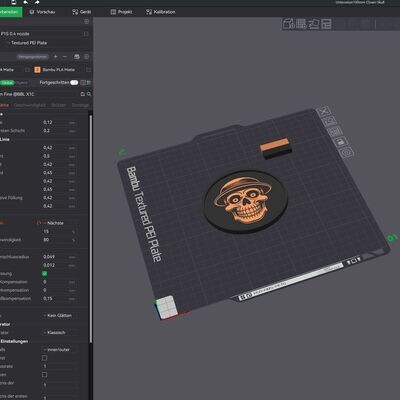Click the remove filament minus button
Image resolution: width=400 pixels, height=400 pixels.
click(x=65, y=57)
